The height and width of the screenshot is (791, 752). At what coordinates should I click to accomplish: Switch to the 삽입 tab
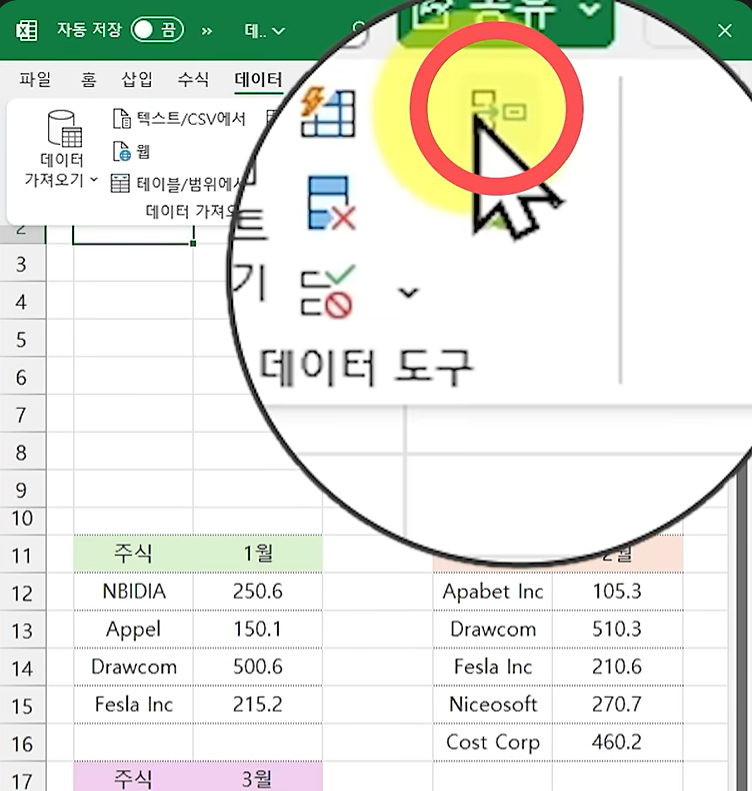pyautogui.click(x=137, y=79)
